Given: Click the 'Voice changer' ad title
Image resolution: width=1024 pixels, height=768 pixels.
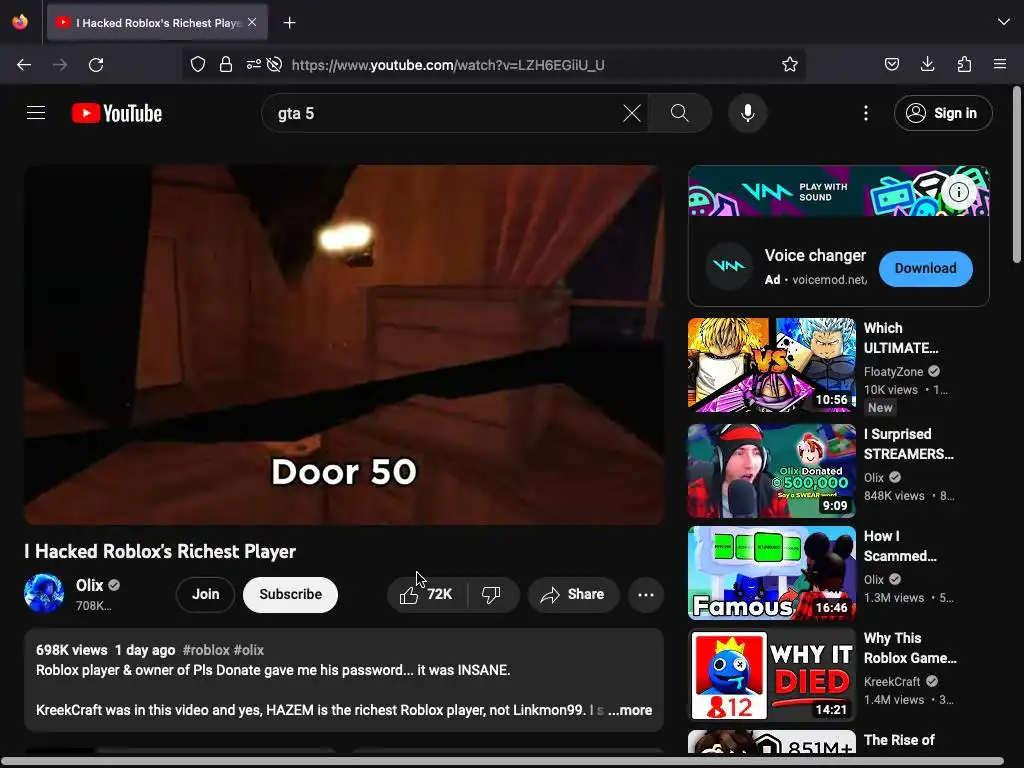Looking at the screenshot, I should pyautogui.click(x=815, y=255).
